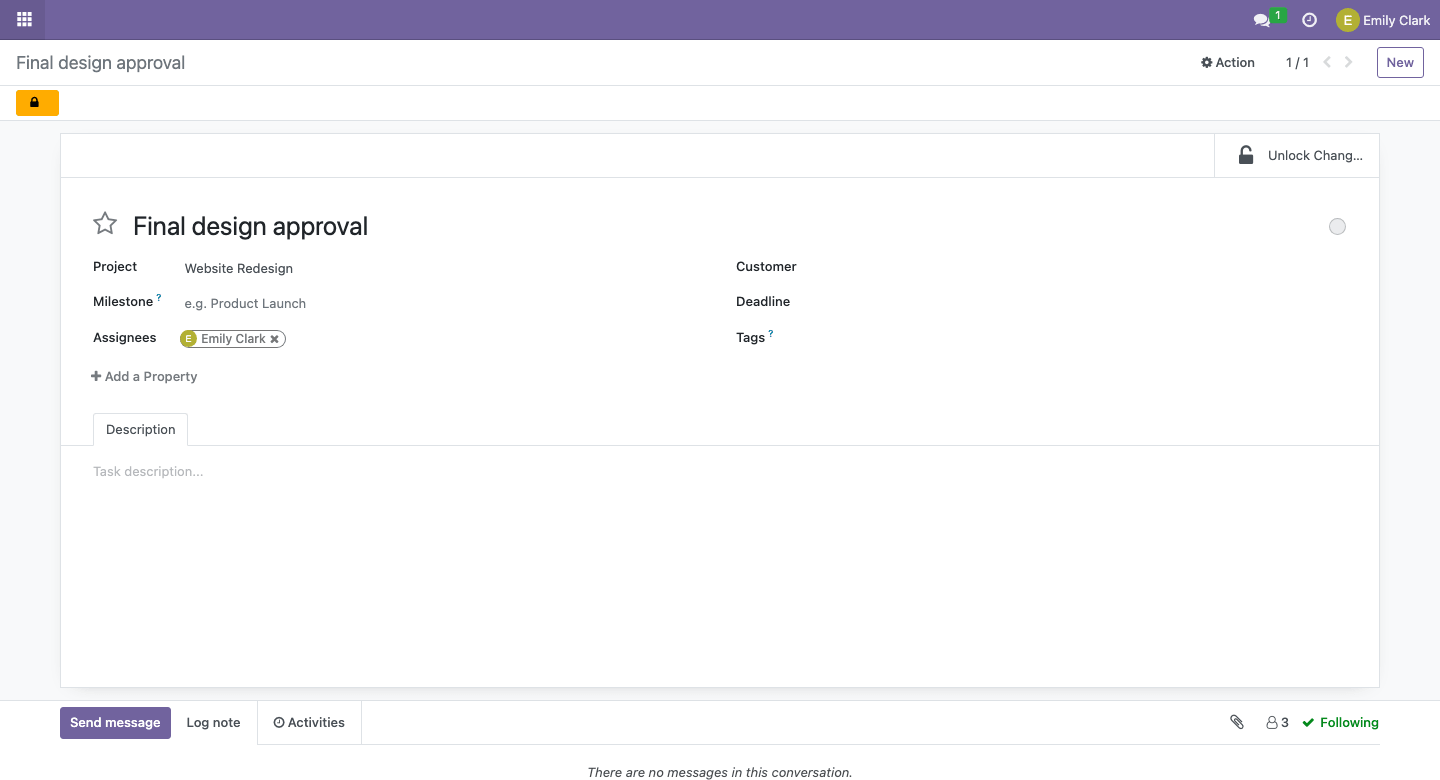Click the 1 / 1 pager counter

point(1297,62)
